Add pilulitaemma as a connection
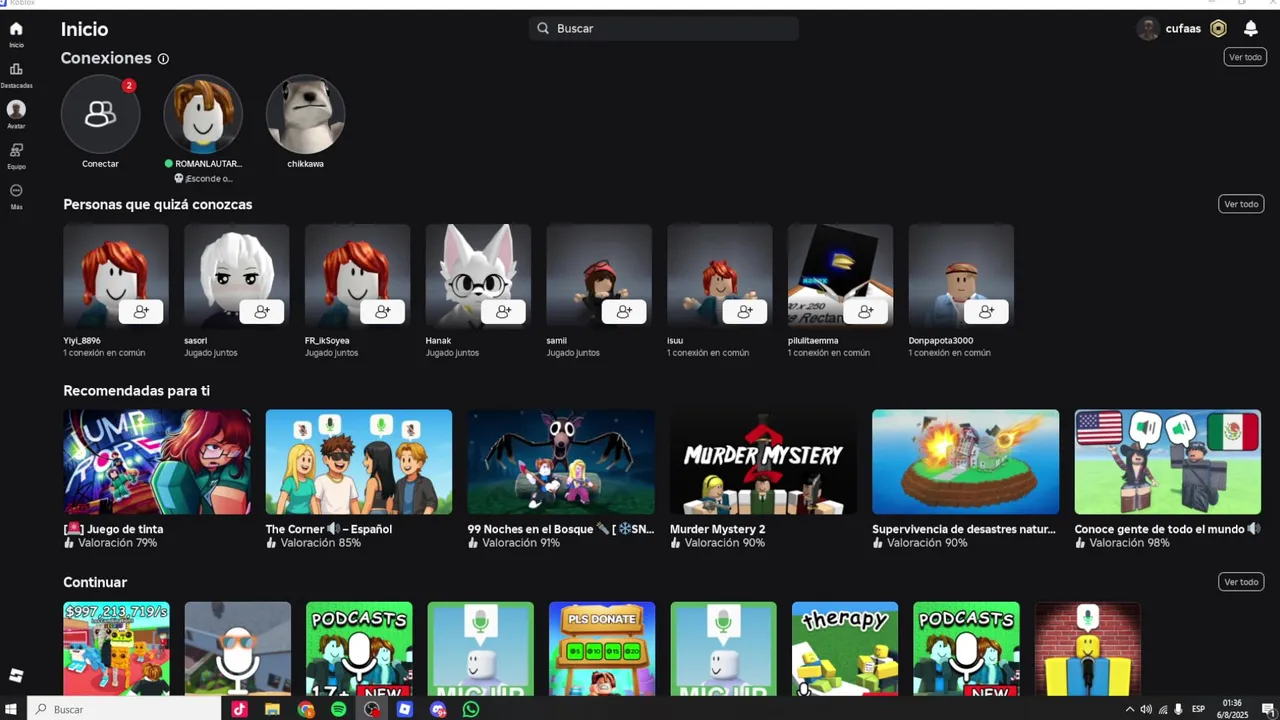The height and width of the screenshot is (720, 1280). pyautogui.click(x=866, y=312)
